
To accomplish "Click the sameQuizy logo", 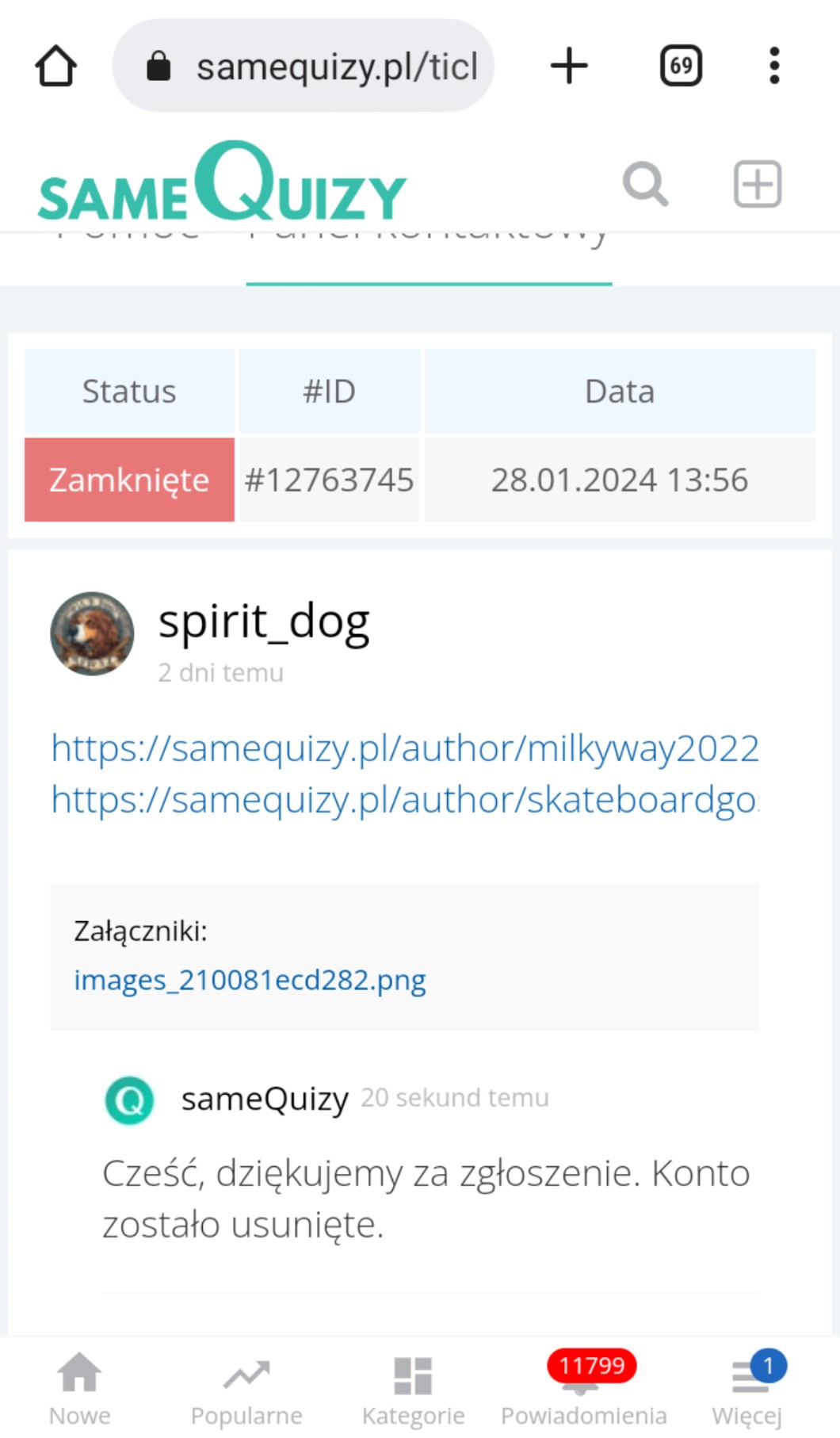I will tap(222, 184).
